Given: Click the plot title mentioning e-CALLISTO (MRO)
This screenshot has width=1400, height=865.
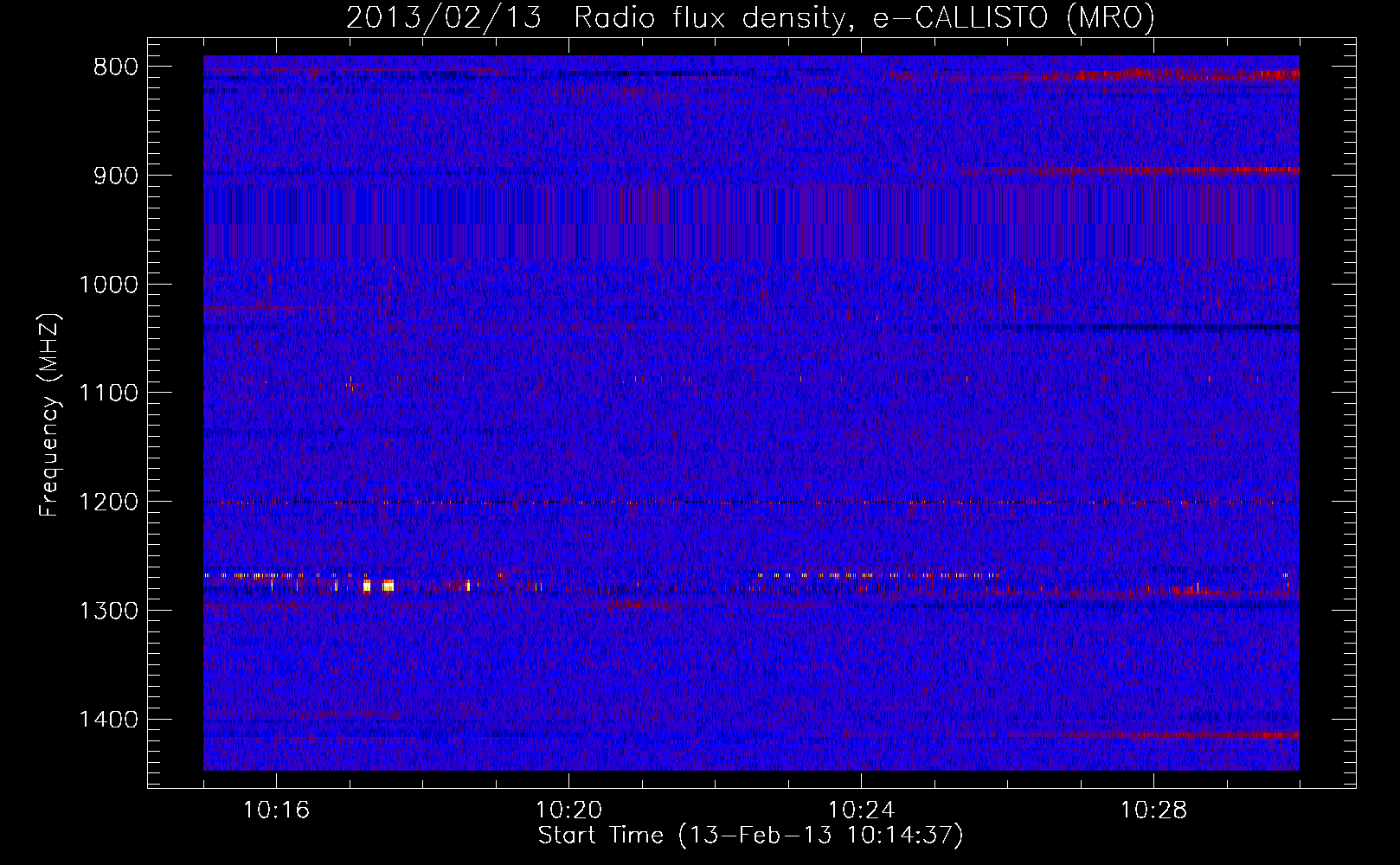Looking at the screenshot, I should pos(750,17).
